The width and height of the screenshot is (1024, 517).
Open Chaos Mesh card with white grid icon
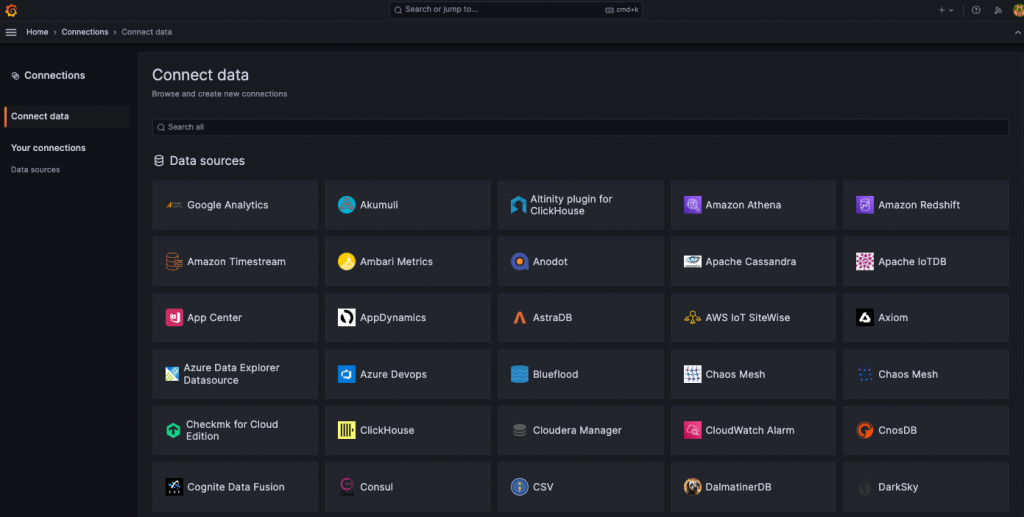pyautogui.click(x=753, y=374)
